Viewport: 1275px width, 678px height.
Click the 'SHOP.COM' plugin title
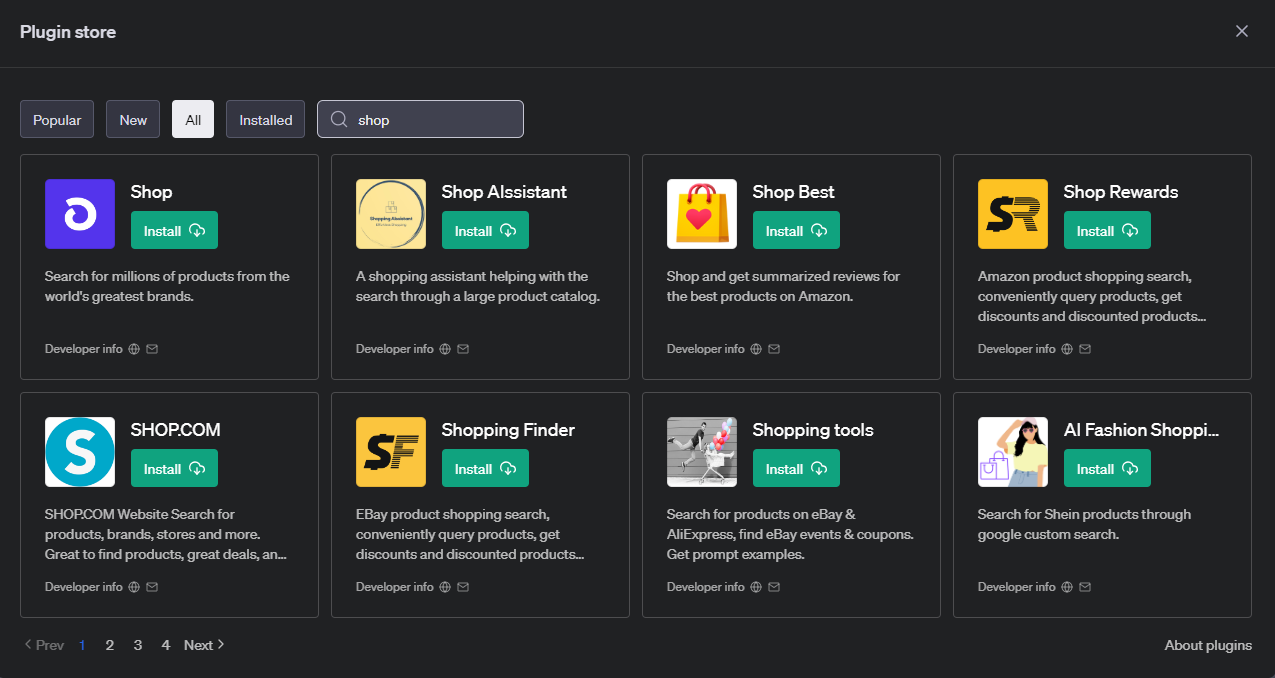pos(176,430)
